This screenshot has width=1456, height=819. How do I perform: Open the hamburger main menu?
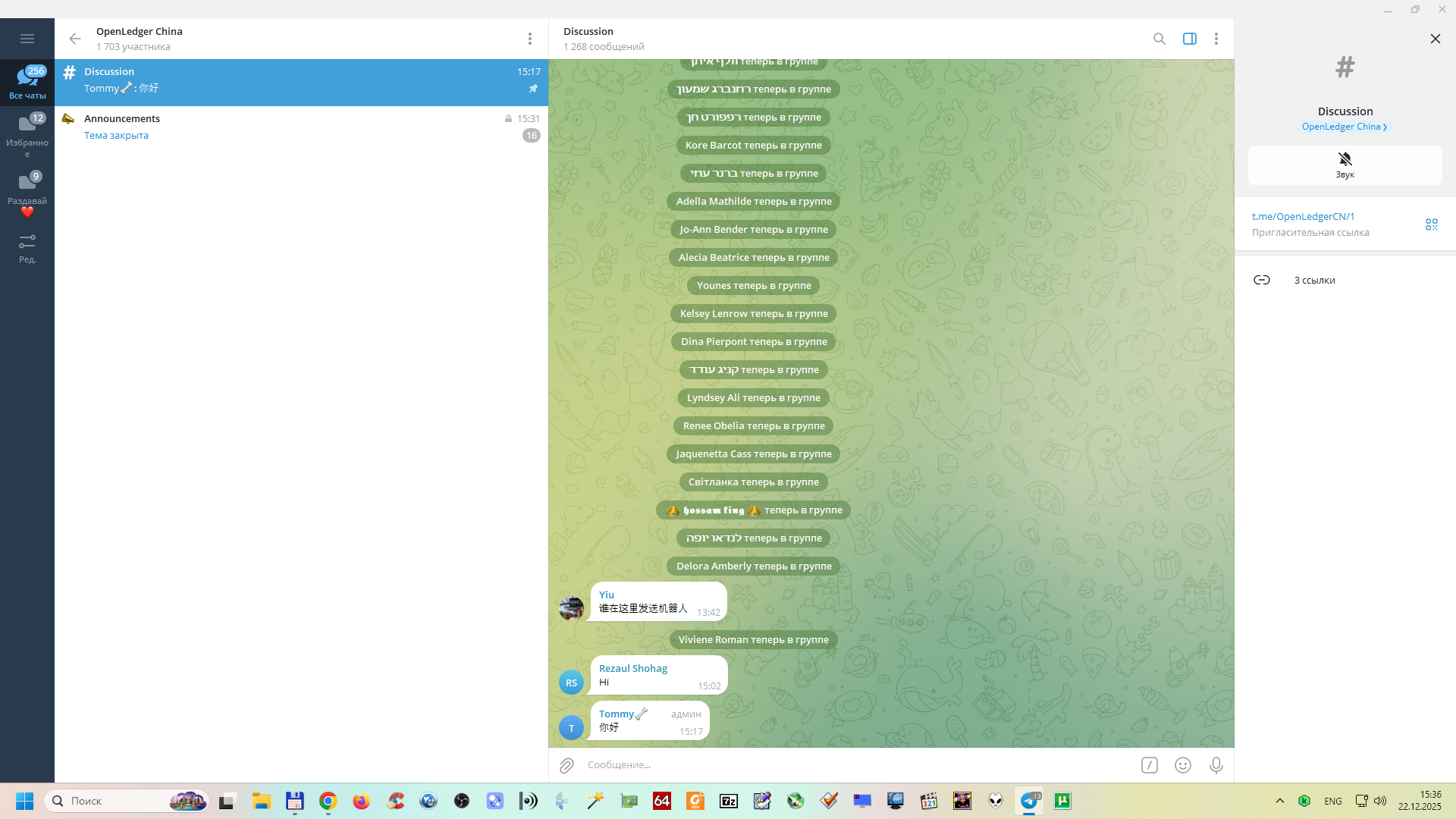point(27,39)
